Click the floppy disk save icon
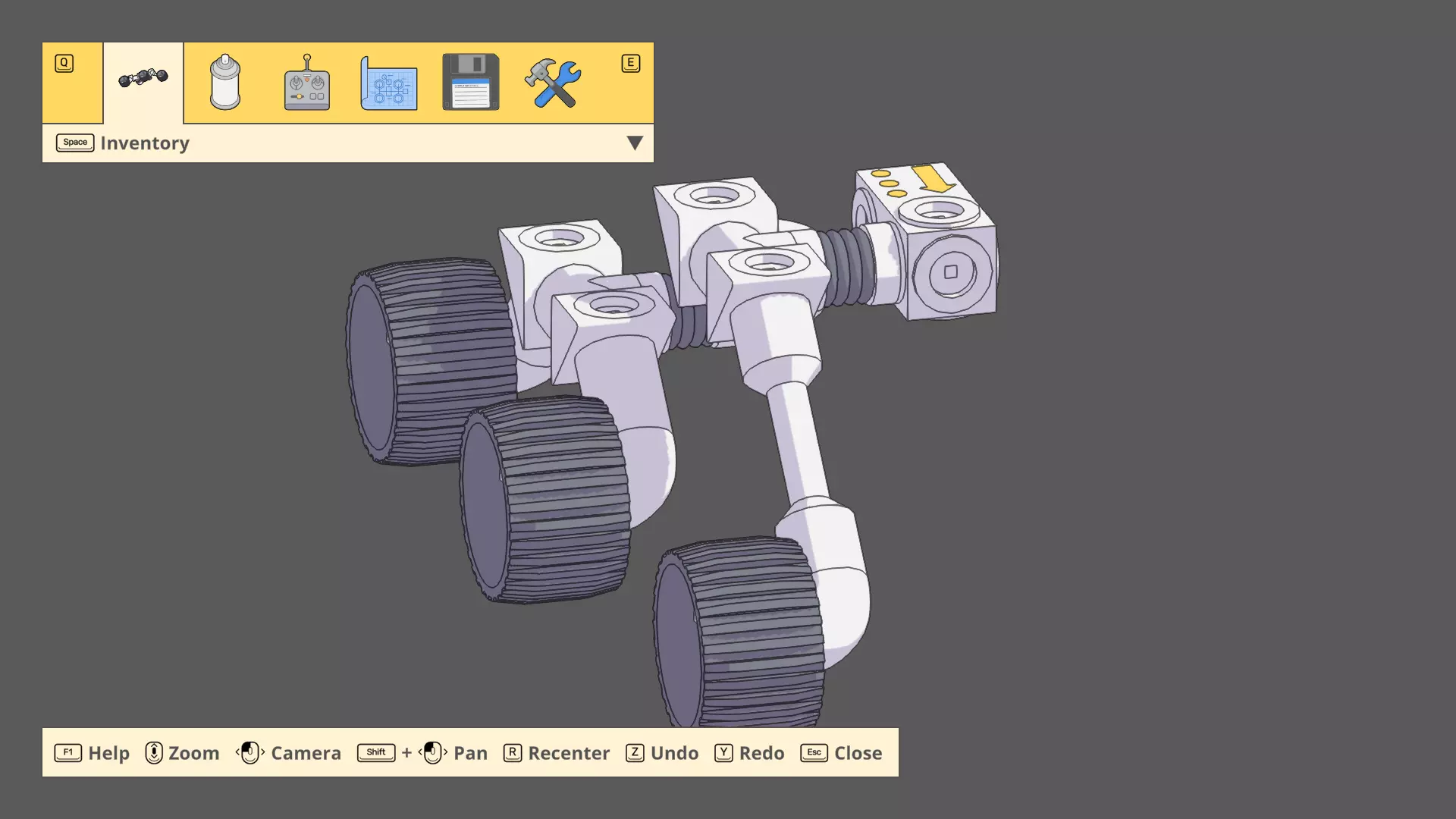 click(470, 82)
